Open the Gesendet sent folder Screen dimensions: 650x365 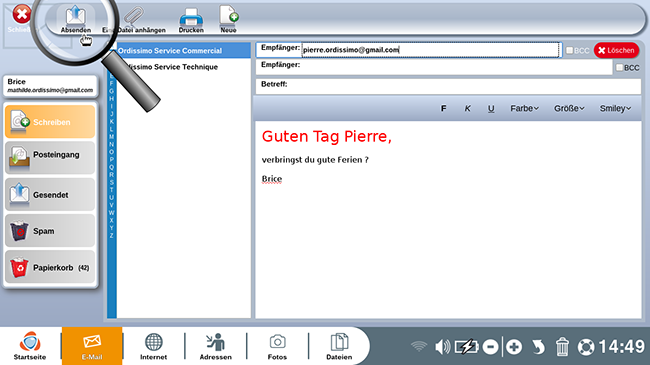tap(50, 194)
